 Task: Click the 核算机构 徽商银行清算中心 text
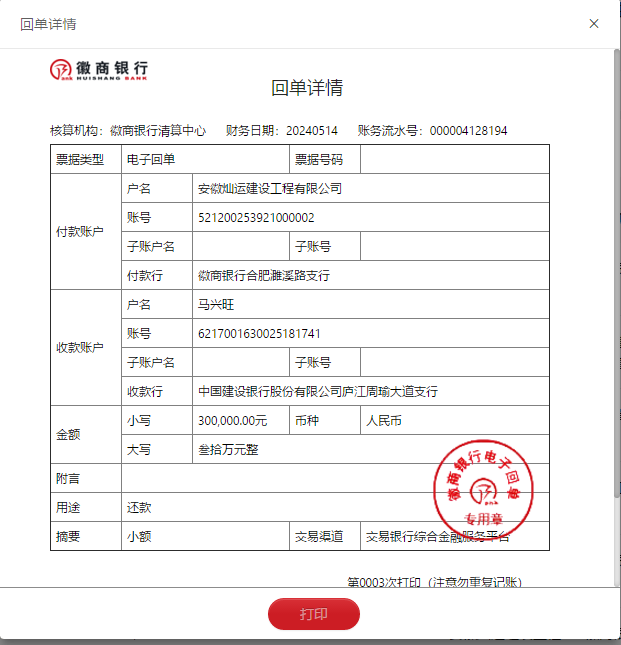pyautogui.click(x=158, y=131)
